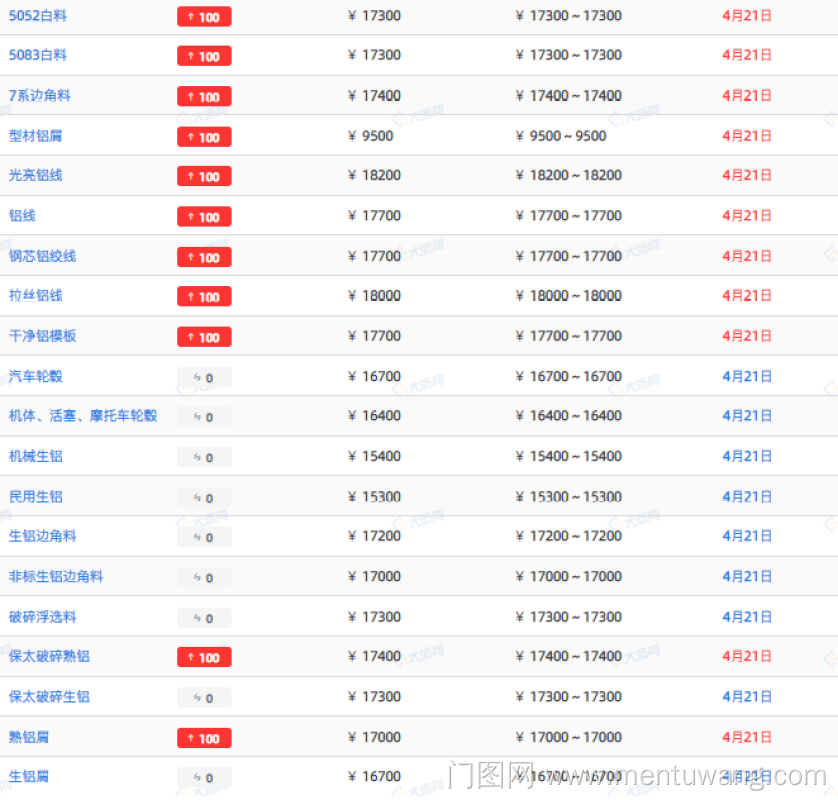
Task: Click the 5083白料 link
Action: point(38,55)
